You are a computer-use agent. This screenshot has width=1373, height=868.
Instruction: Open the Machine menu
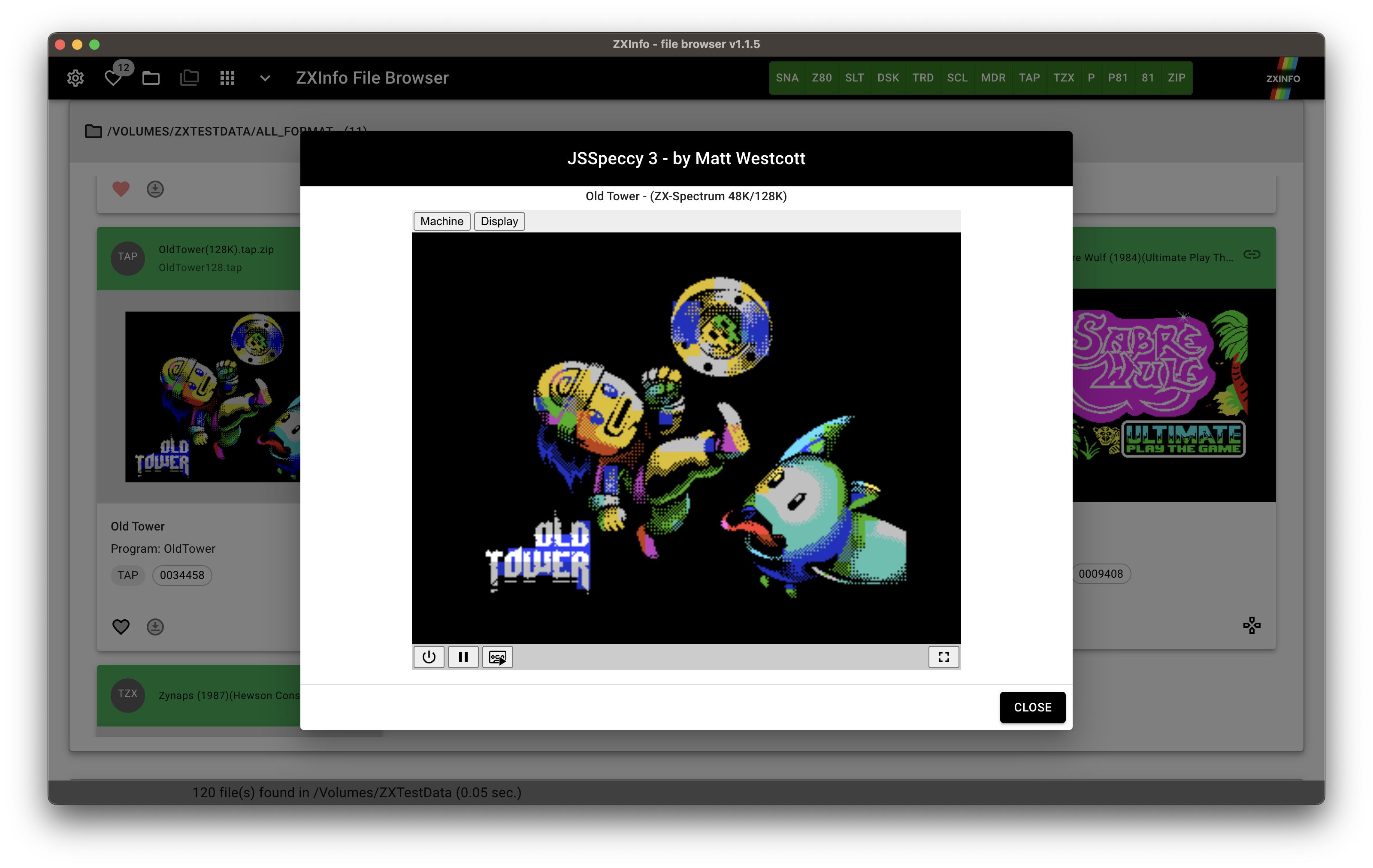(442, 221)
